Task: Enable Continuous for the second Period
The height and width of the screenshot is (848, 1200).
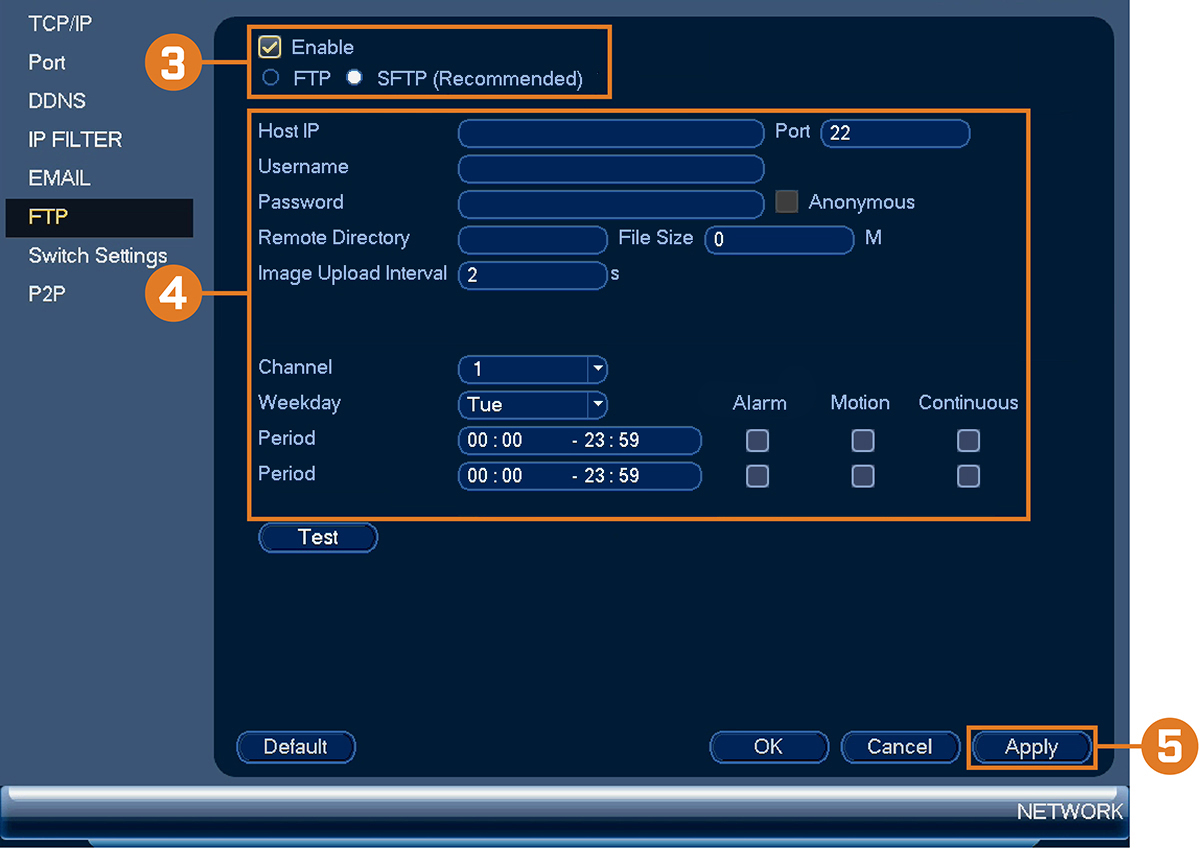Action: coord(968,476)
